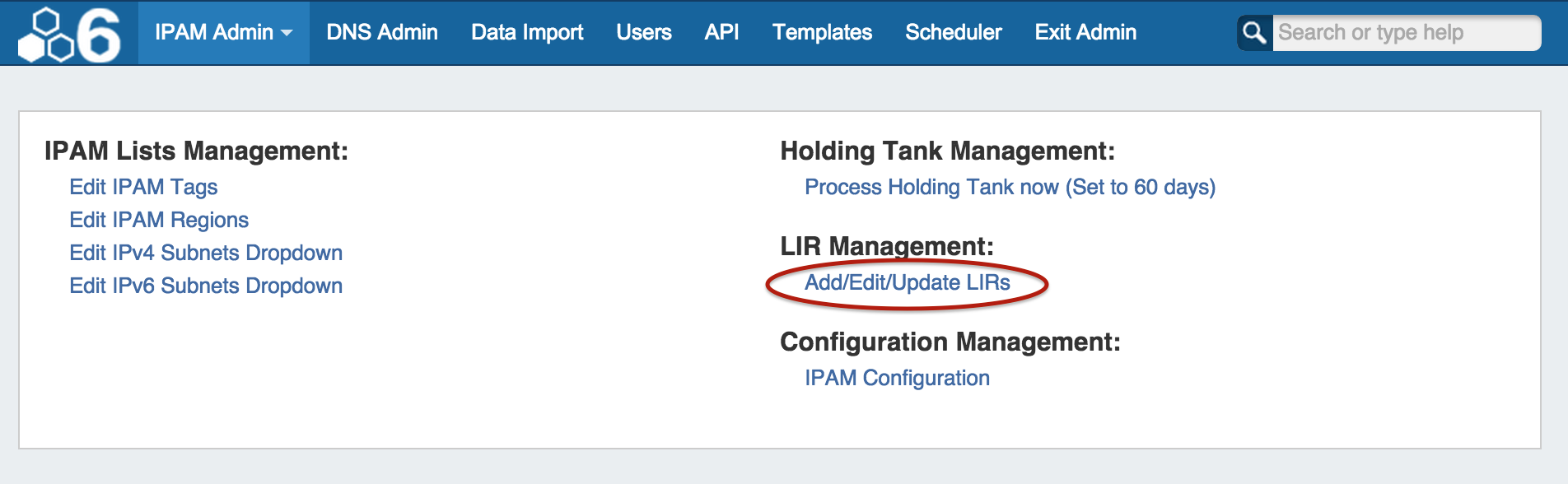Screen dimensions: 1568x484
Task: Click the Configuration Management heading
Action: coord(950,342)
